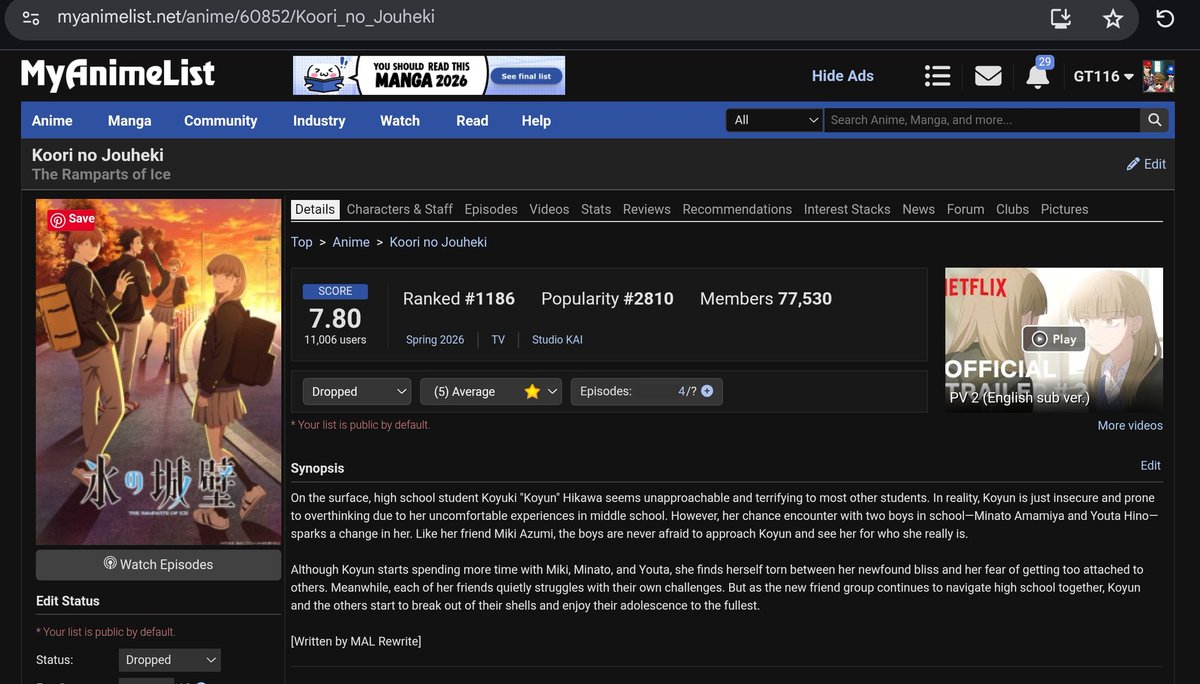
Task: Click the download page icon in browser toolbar
Action: pyautogui.click(x=1061, y=18)
